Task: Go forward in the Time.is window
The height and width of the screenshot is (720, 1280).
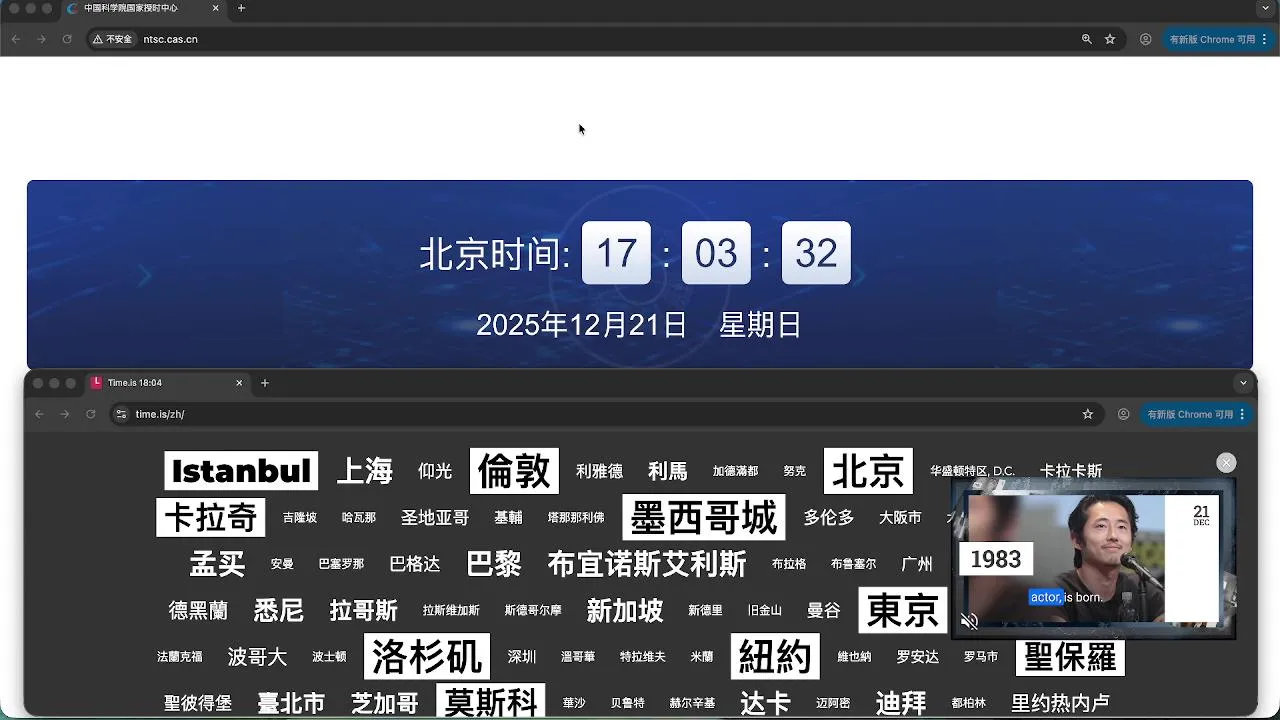Action: pos(65,414)
